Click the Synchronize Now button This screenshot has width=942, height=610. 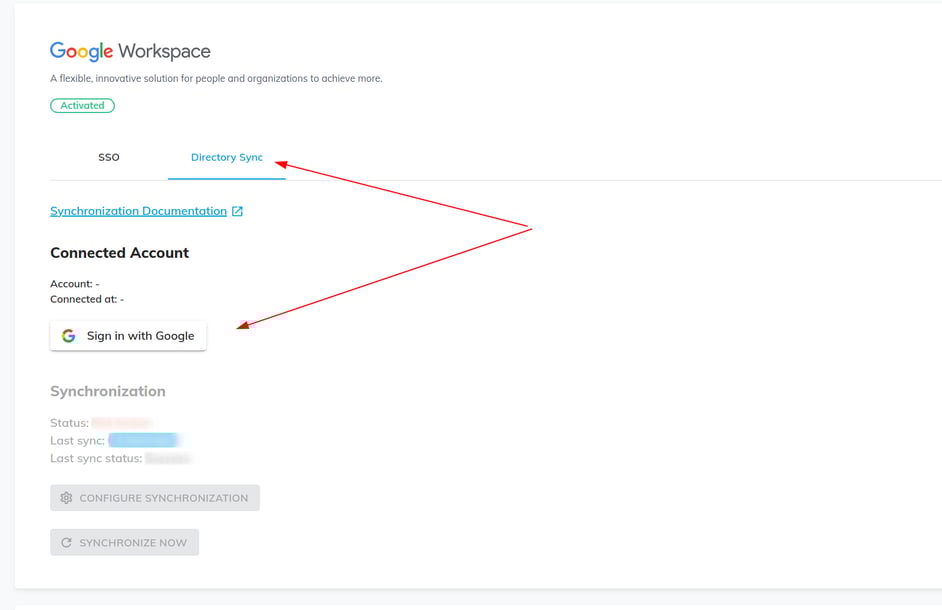click(124, 542)
